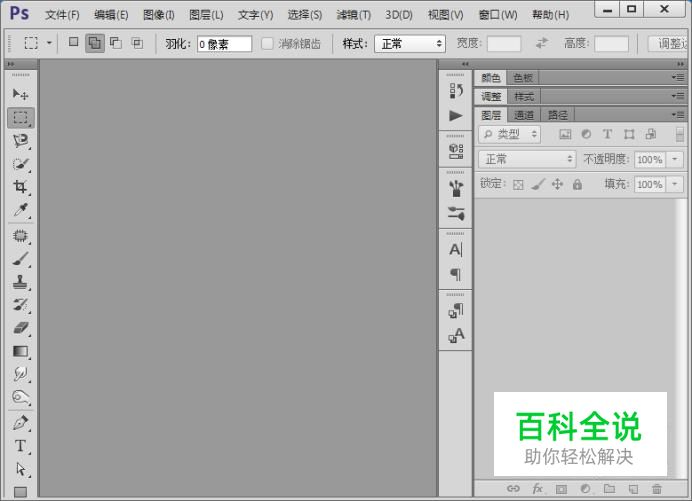Select the Path Selection tool
Image resolution: width=692 pixels, height=501 pixels.
point(20,469)
